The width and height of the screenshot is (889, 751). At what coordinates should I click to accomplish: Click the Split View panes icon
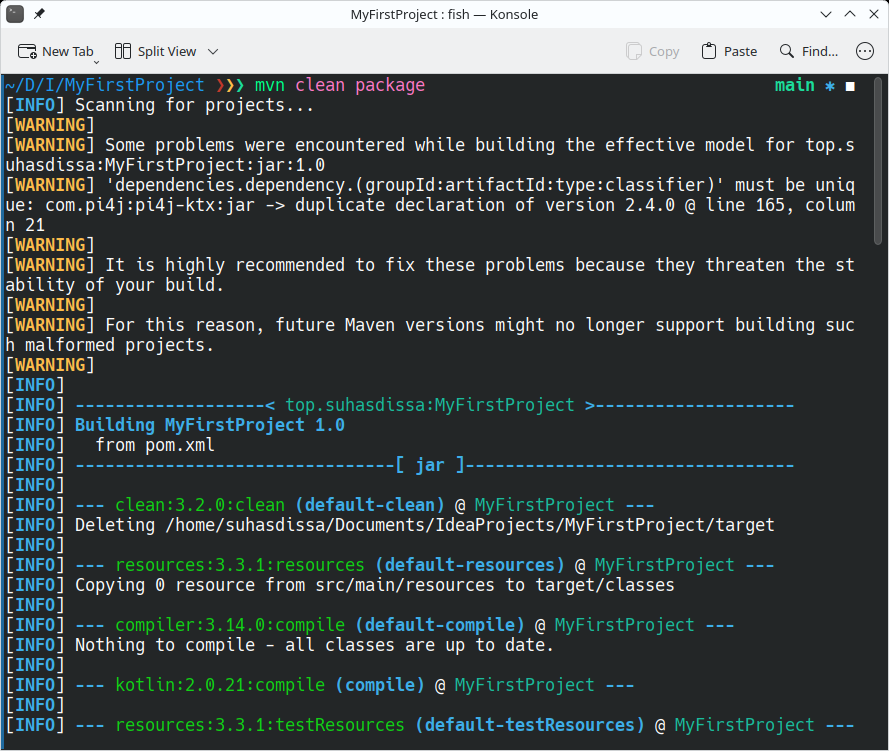[123, 52]
